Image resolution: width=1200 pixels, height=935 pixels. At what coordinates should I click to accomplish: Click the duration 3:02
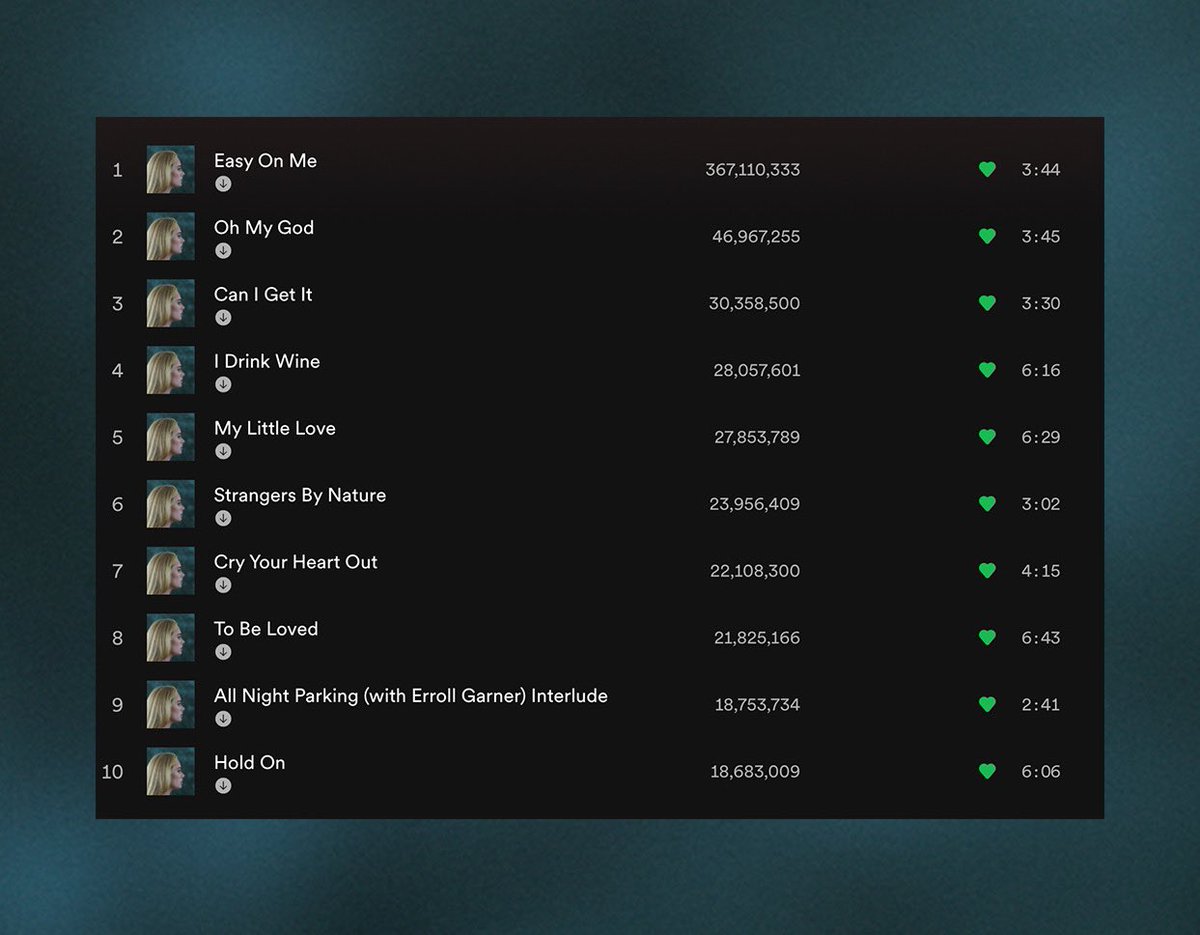1041,504
